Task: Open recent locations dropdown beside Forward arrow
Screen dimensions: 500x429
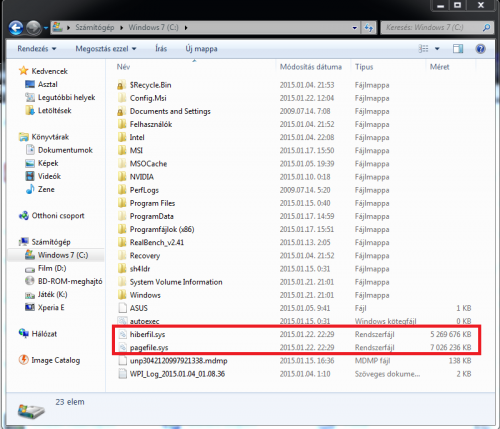Action: point(45,28)
